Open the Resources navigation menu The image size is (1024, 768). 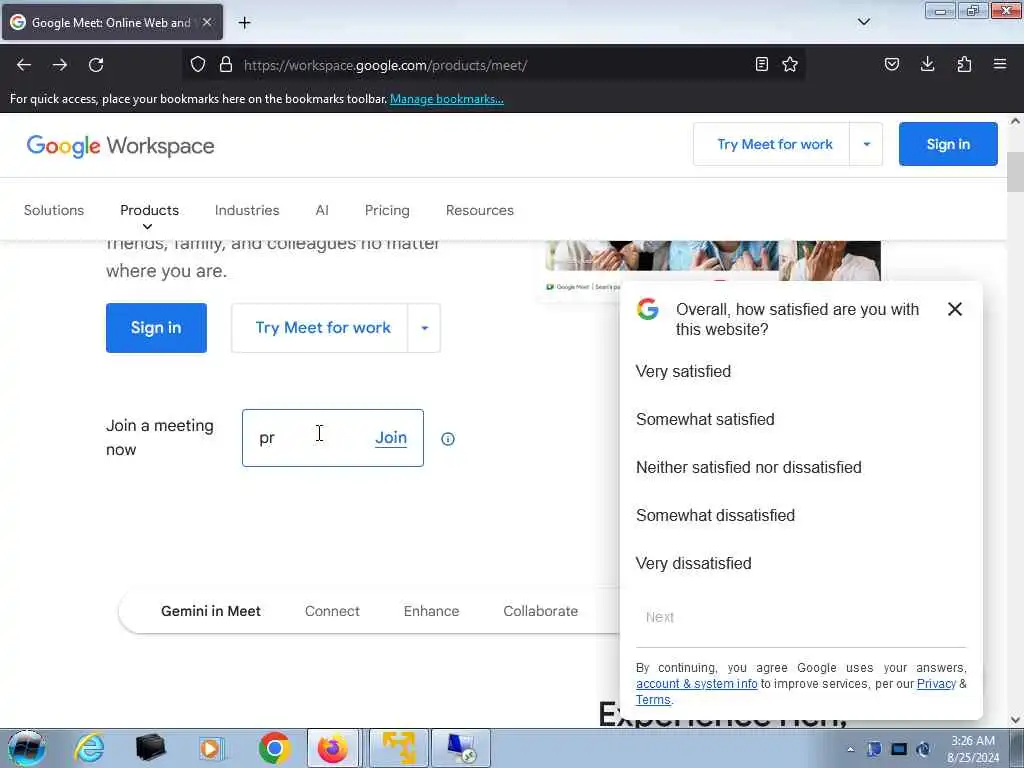(480, 210)
